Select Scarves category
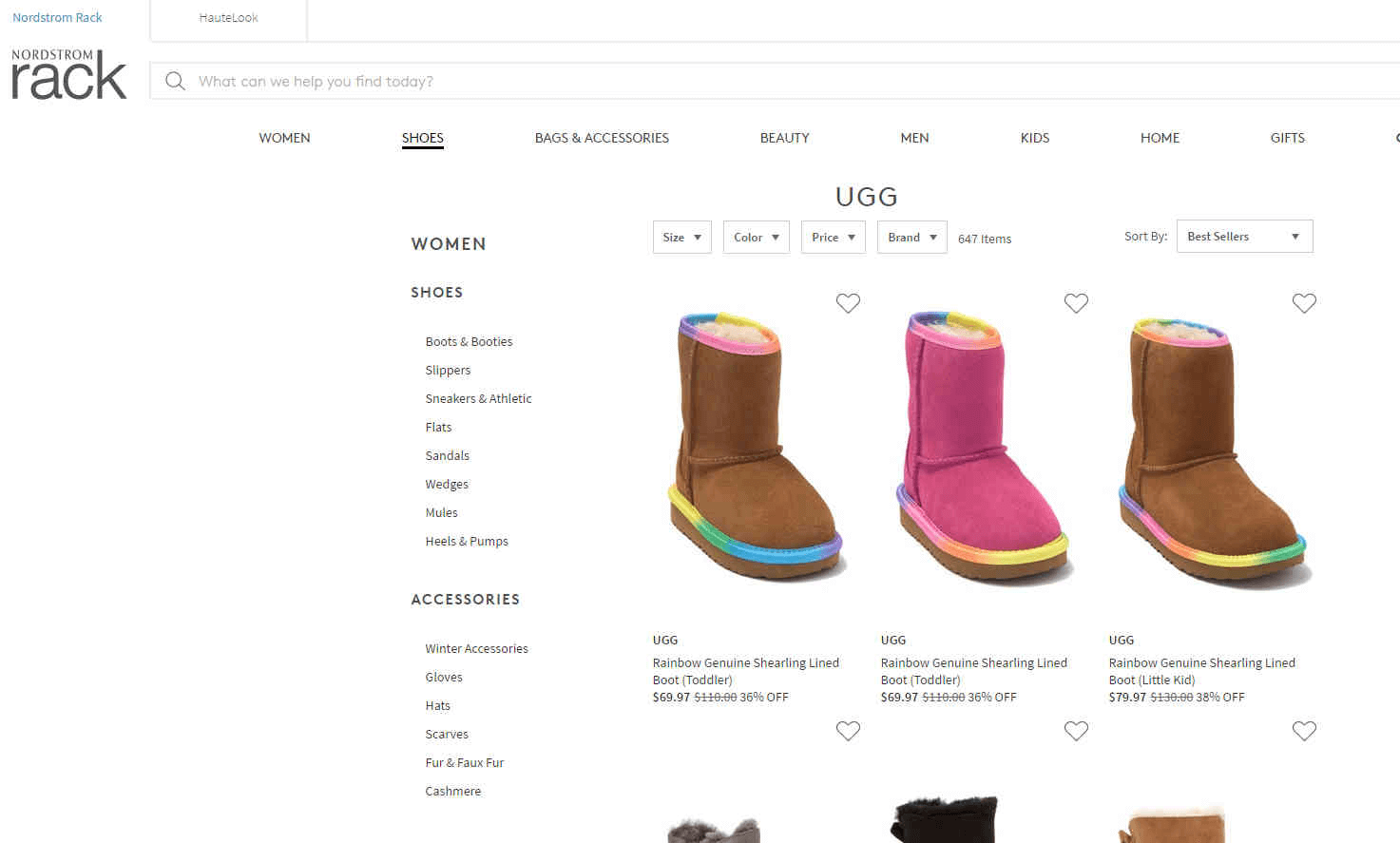 (447, 734)
